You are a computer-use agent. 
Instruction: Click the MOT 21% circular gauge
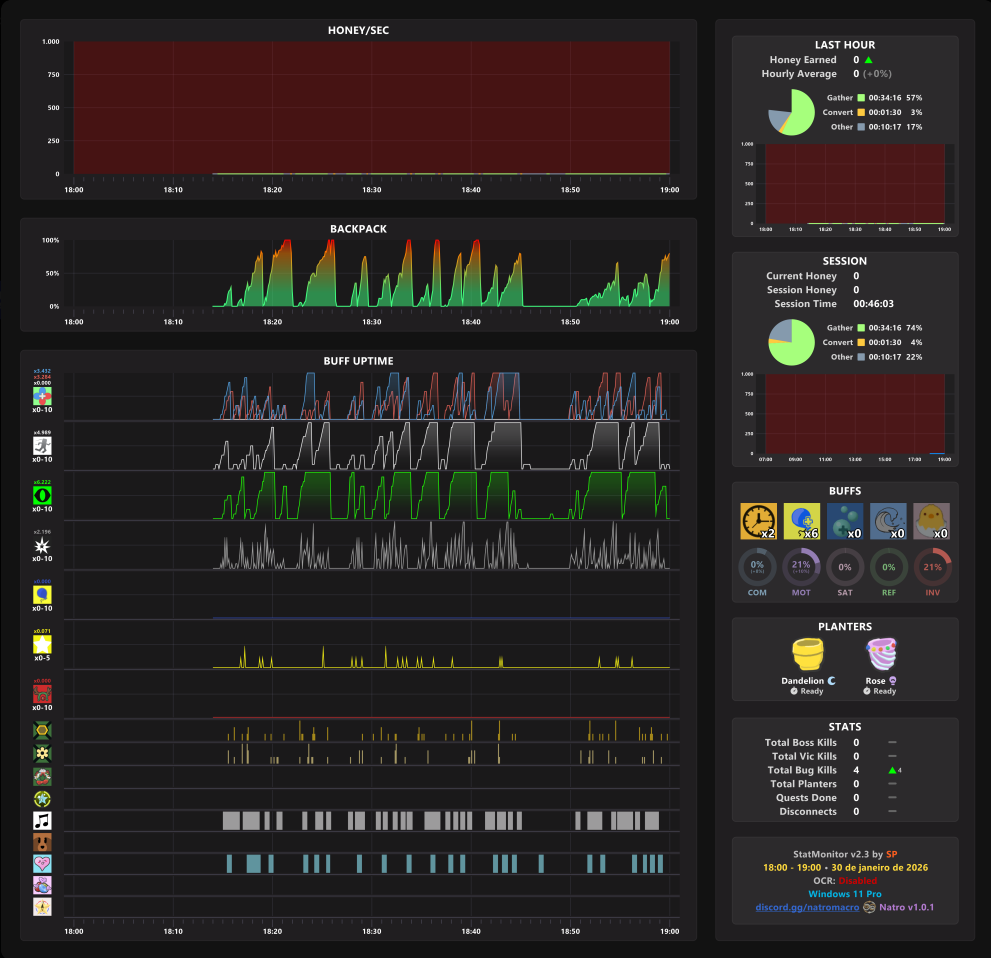(801, 567)
